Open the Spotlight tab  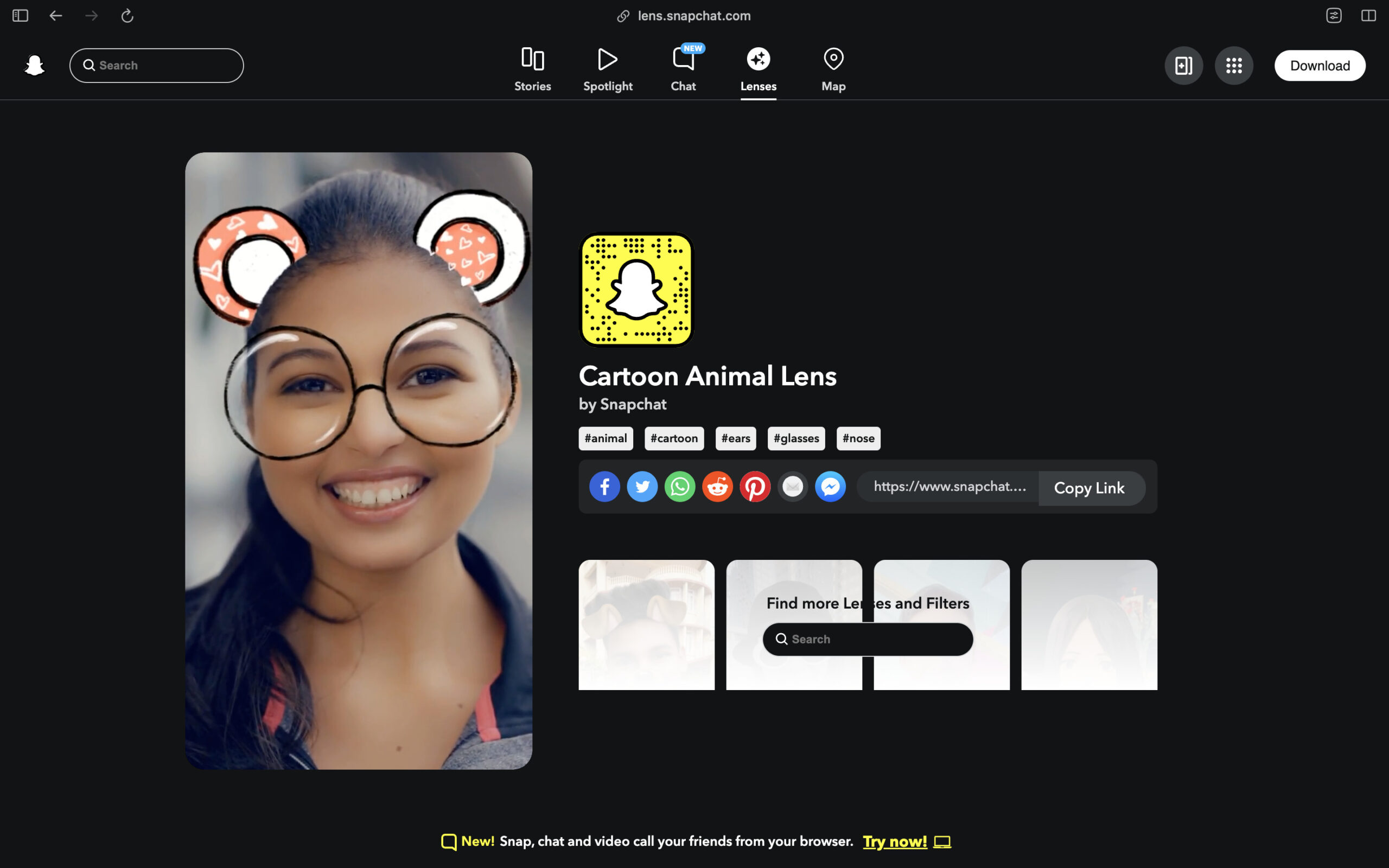[608, 70]
